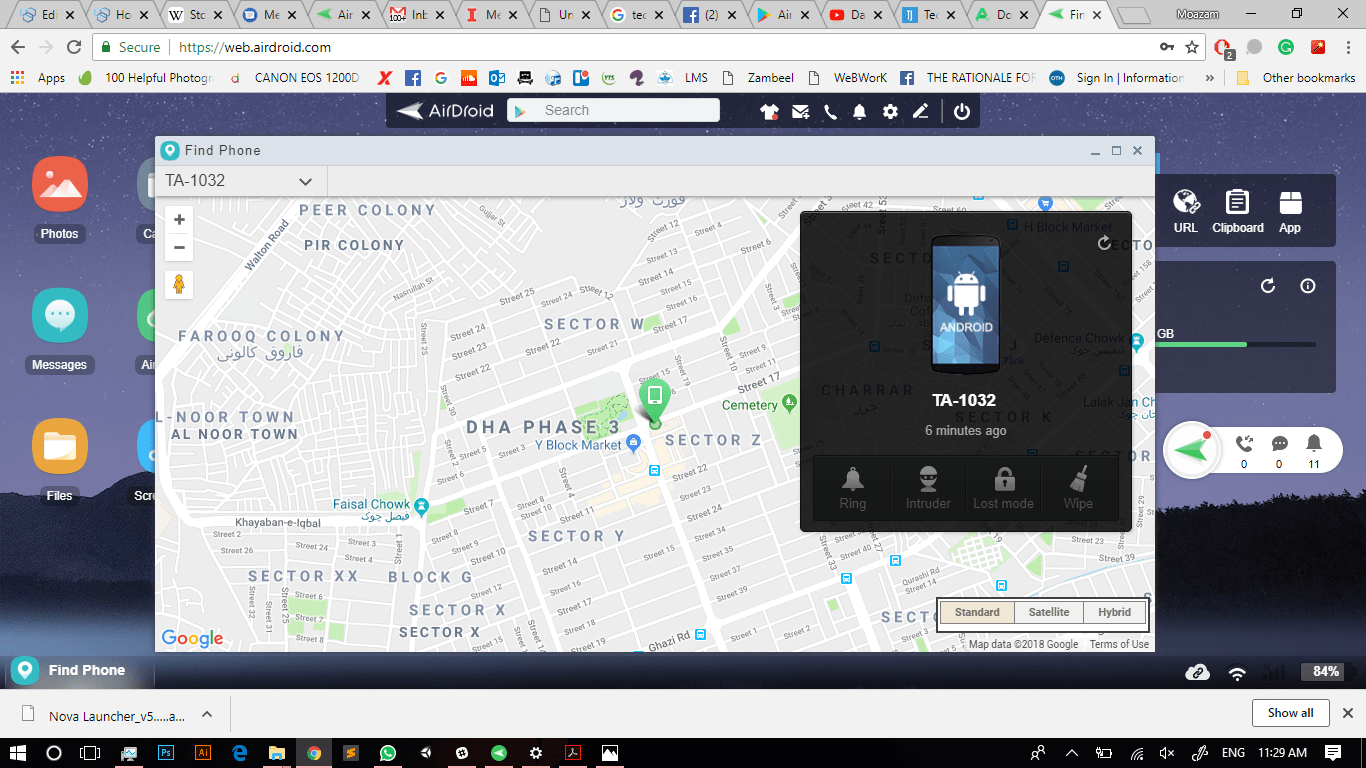Open the Terms of Use link
Image resolution: width=1366 pixels, height=768 pixels.
click(1119, 645)
